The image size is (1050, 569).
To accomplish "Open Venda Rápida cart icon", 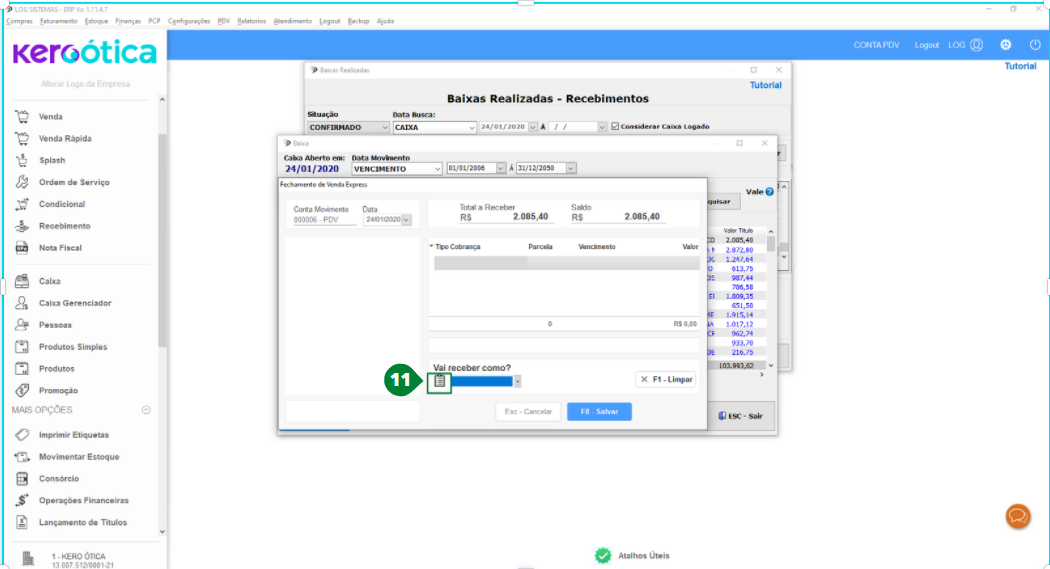I will pyautogui.click(x=22, y=139).
